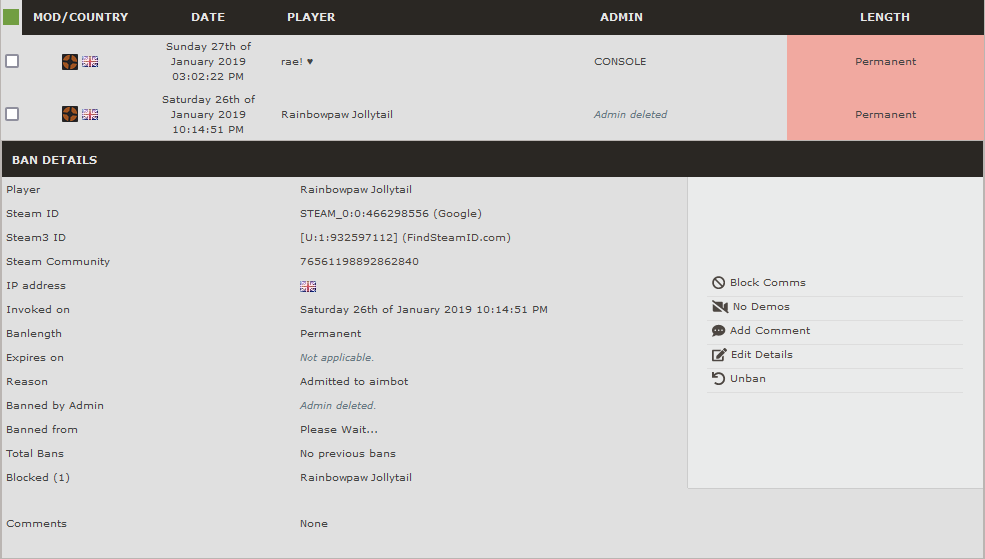Click date Saturday 26th of January 2019 in list
This screenshot has height=559, width=985.
208,114
